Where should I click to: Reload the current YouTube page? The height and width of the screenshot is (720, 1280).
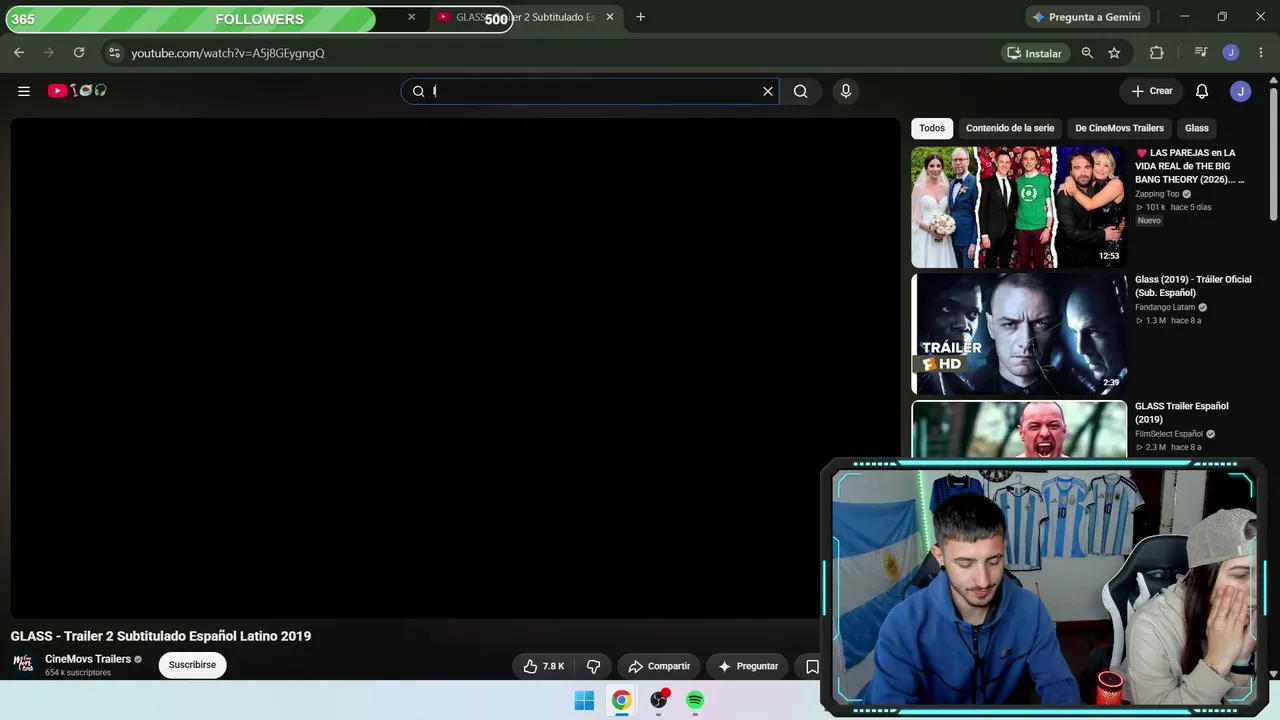[79, 53]
